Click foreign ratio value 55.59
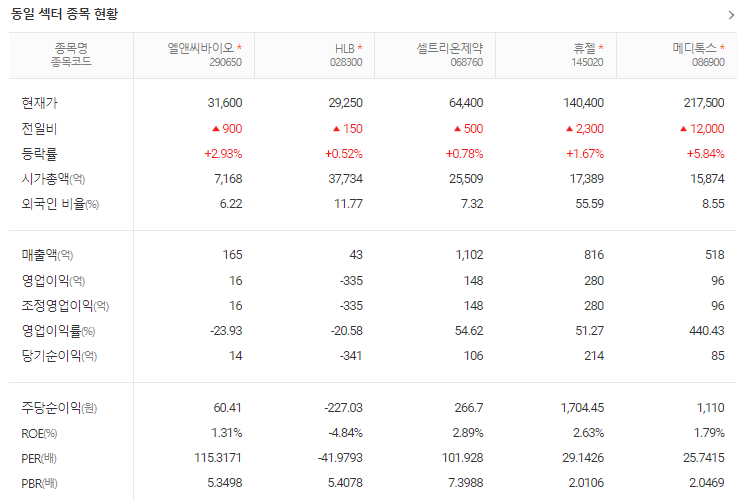The image size is (740, 500). point(589,204)
